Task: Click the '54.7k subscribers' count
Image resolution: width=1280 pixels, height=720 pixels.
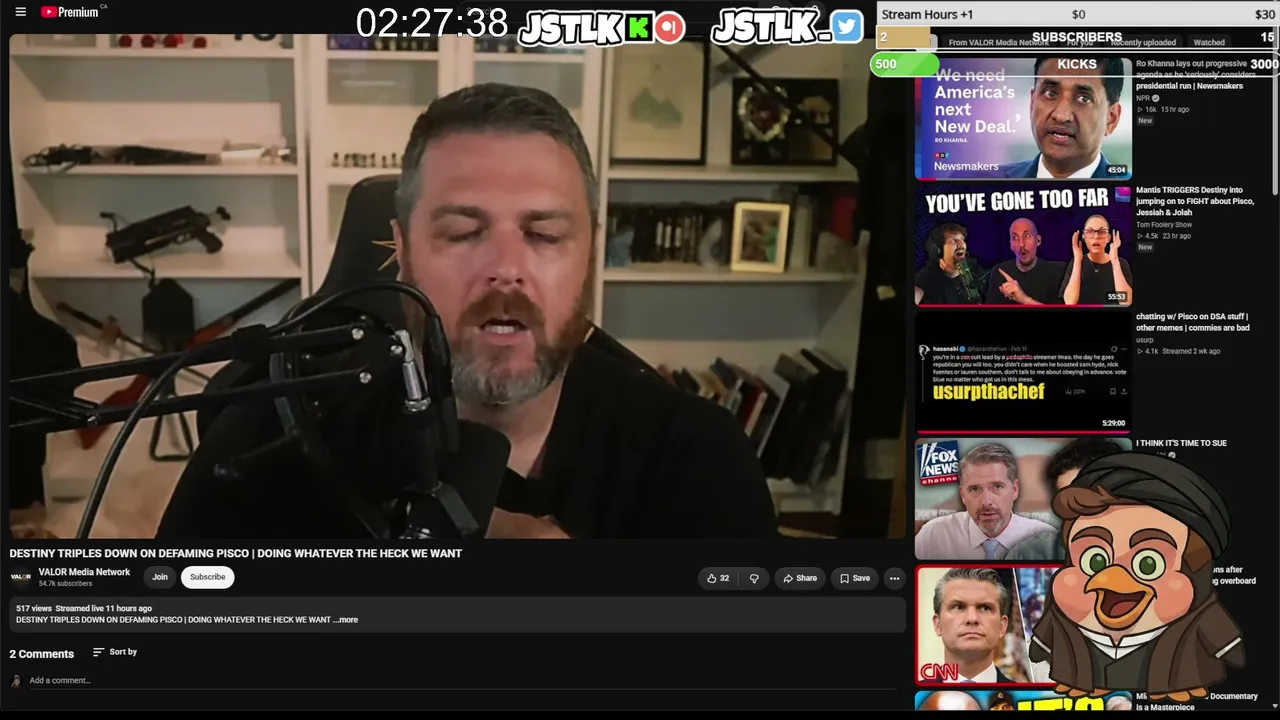Action: 65,584
